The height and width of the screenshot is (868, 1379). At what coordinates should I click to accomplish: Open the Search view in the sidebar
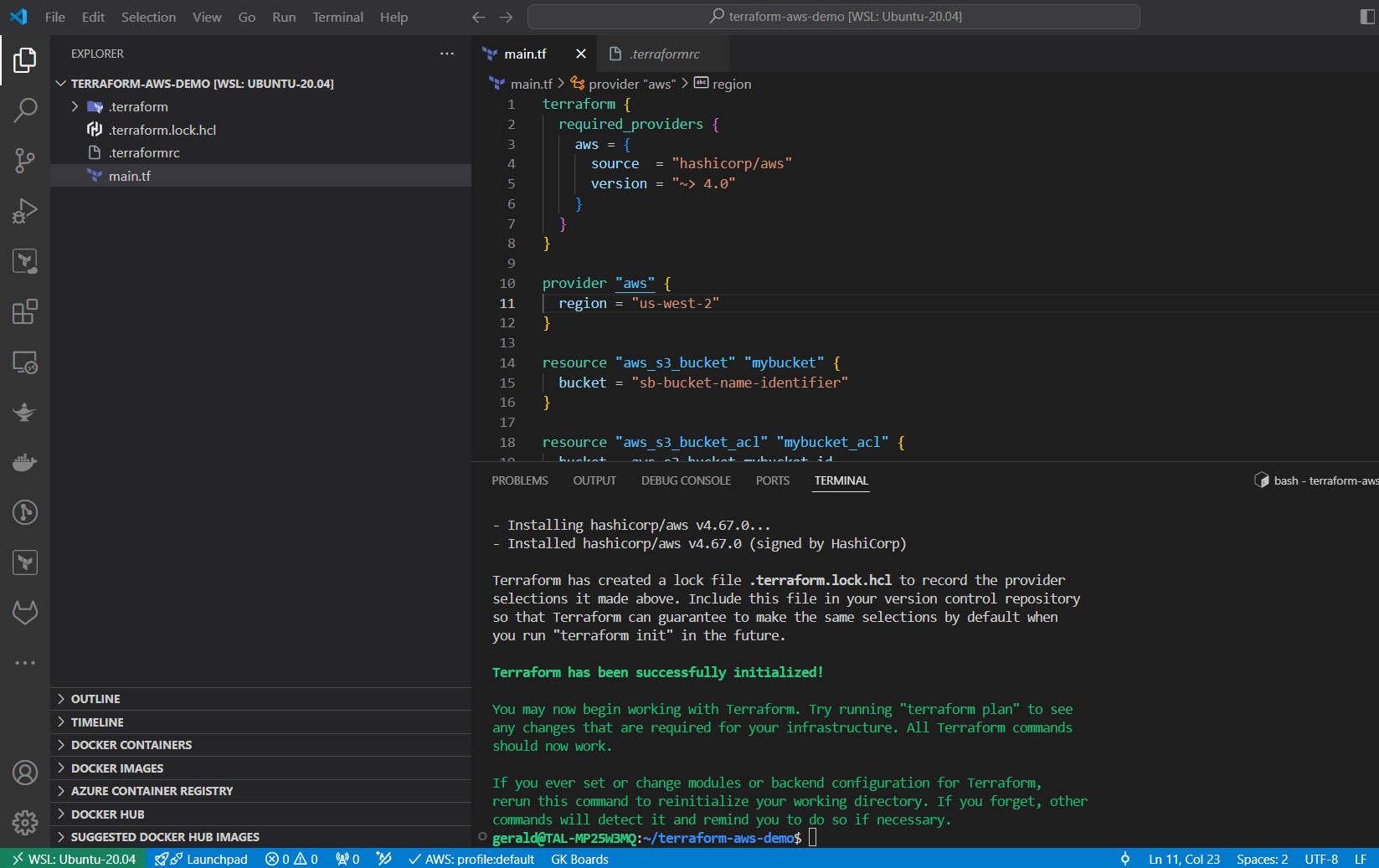[25, 110]
